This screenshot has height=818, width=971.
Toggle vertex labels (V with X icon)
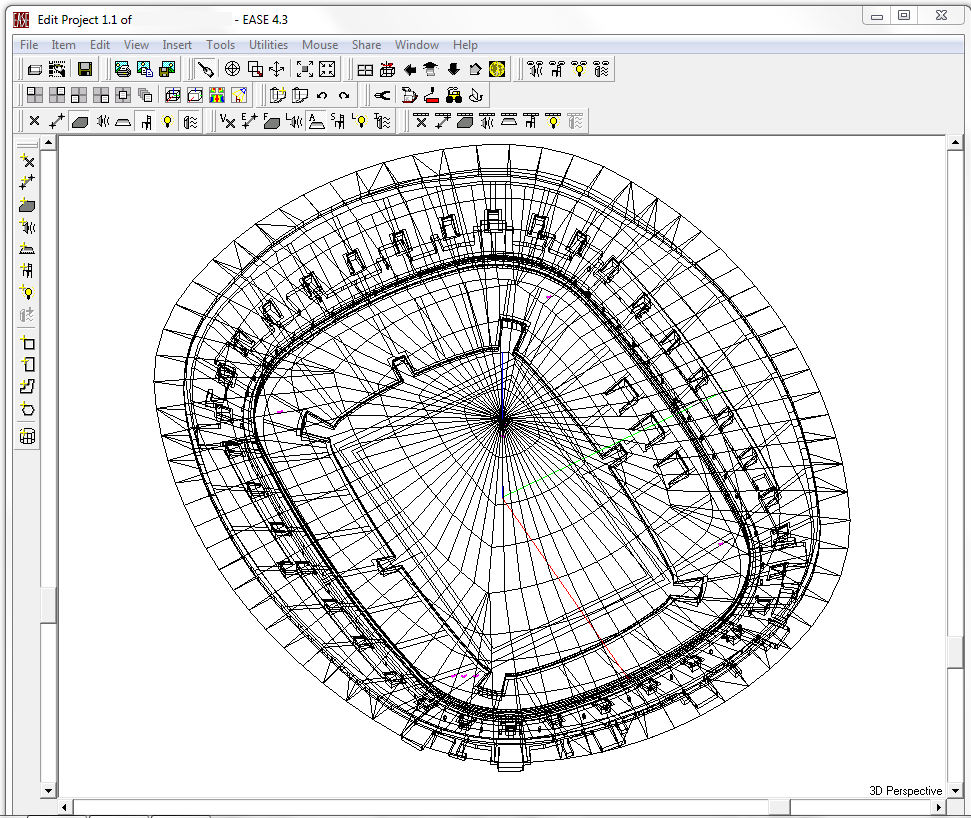click(x=227, y=121)
